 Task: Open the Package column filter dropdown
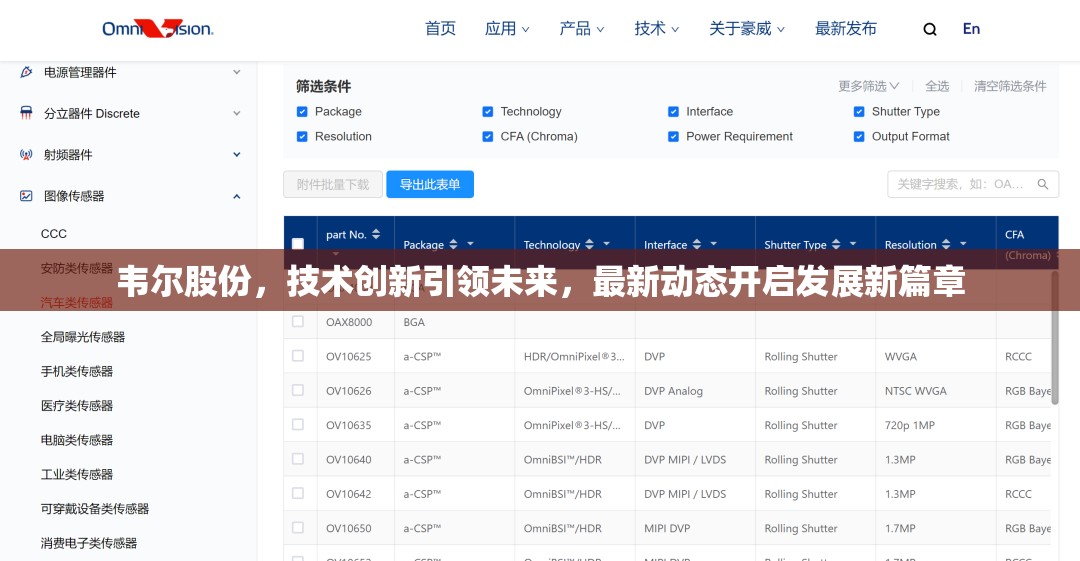470,244
